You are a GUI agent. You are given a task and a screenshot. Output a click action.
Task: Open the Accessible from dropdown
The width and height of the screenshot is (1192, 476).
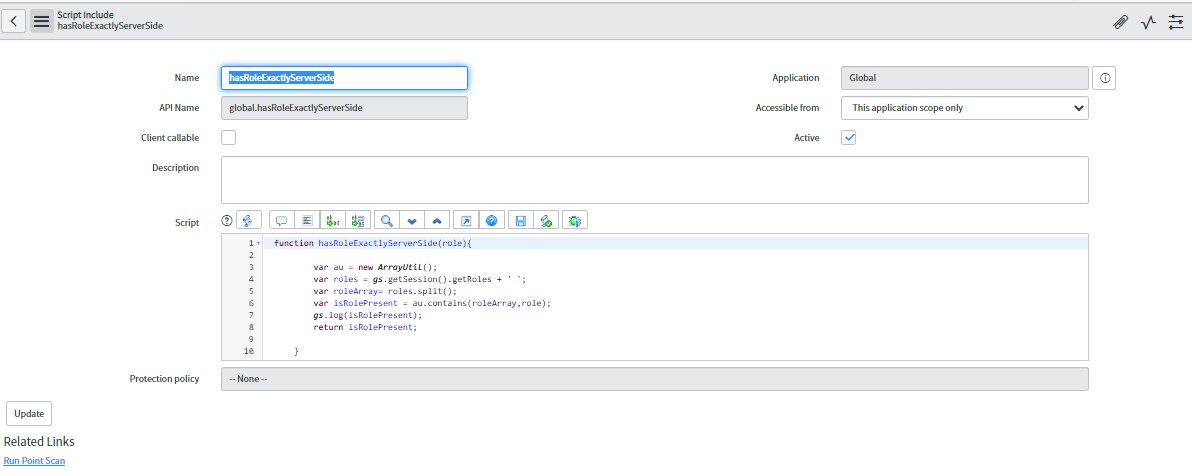964,108
